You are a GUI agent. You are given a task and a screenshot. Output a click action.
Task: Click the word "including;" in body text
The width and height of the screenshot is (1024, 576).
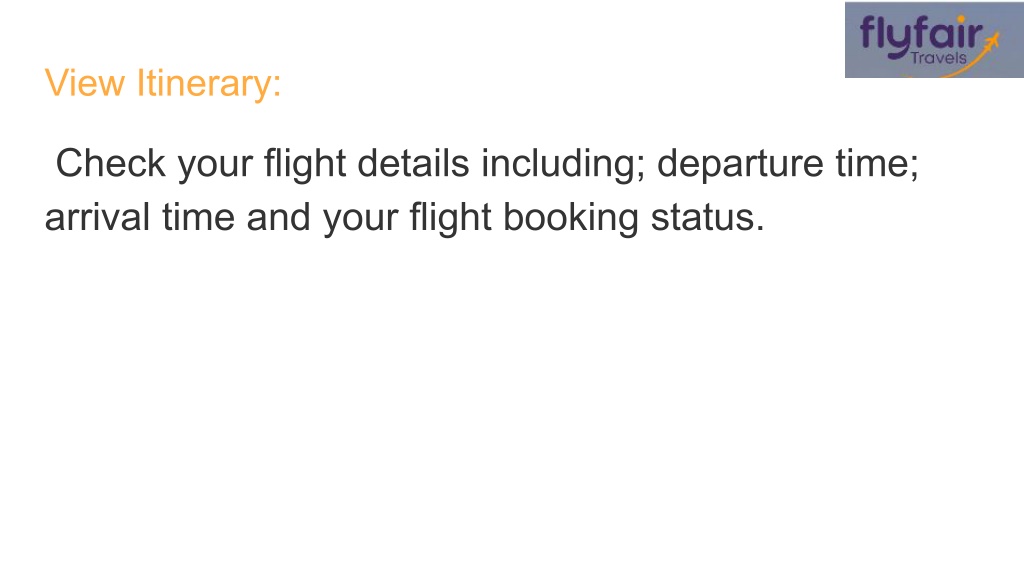[563, 164]
